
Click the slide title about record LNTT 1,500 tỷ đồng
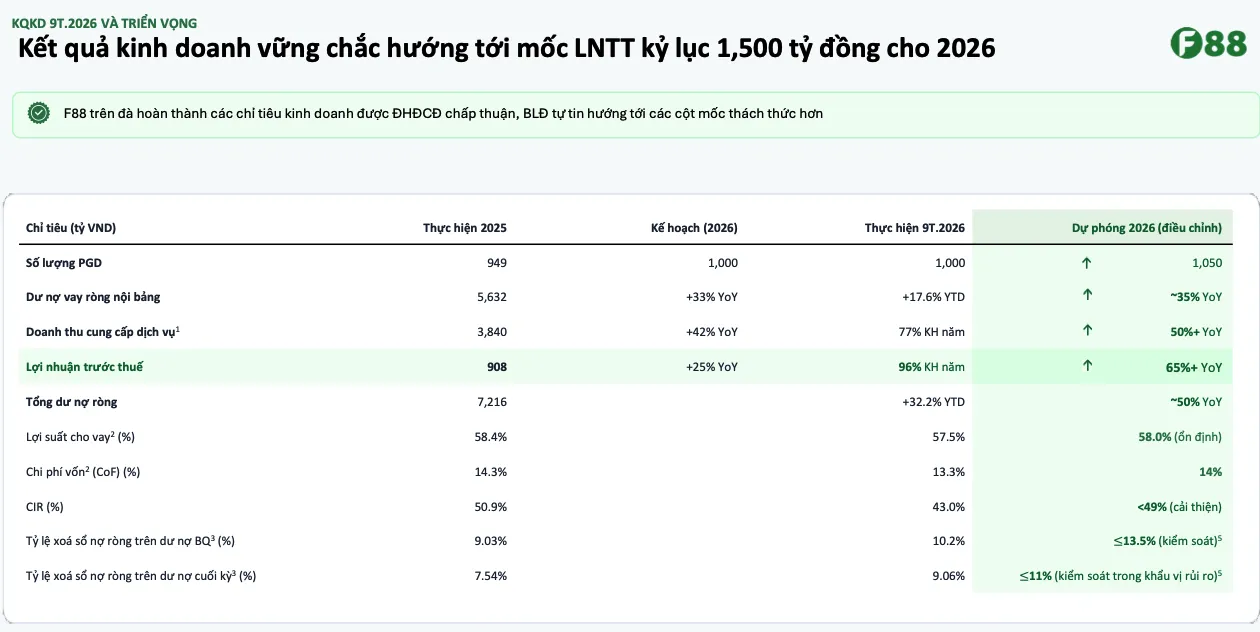(507, 48)
